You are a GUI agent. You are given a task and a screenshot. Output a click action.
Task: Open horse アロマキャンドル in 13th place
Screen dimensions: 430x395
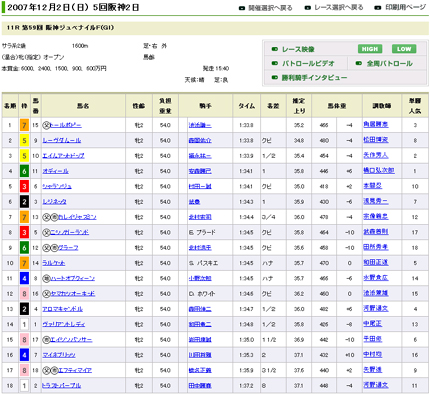[63, 309]
